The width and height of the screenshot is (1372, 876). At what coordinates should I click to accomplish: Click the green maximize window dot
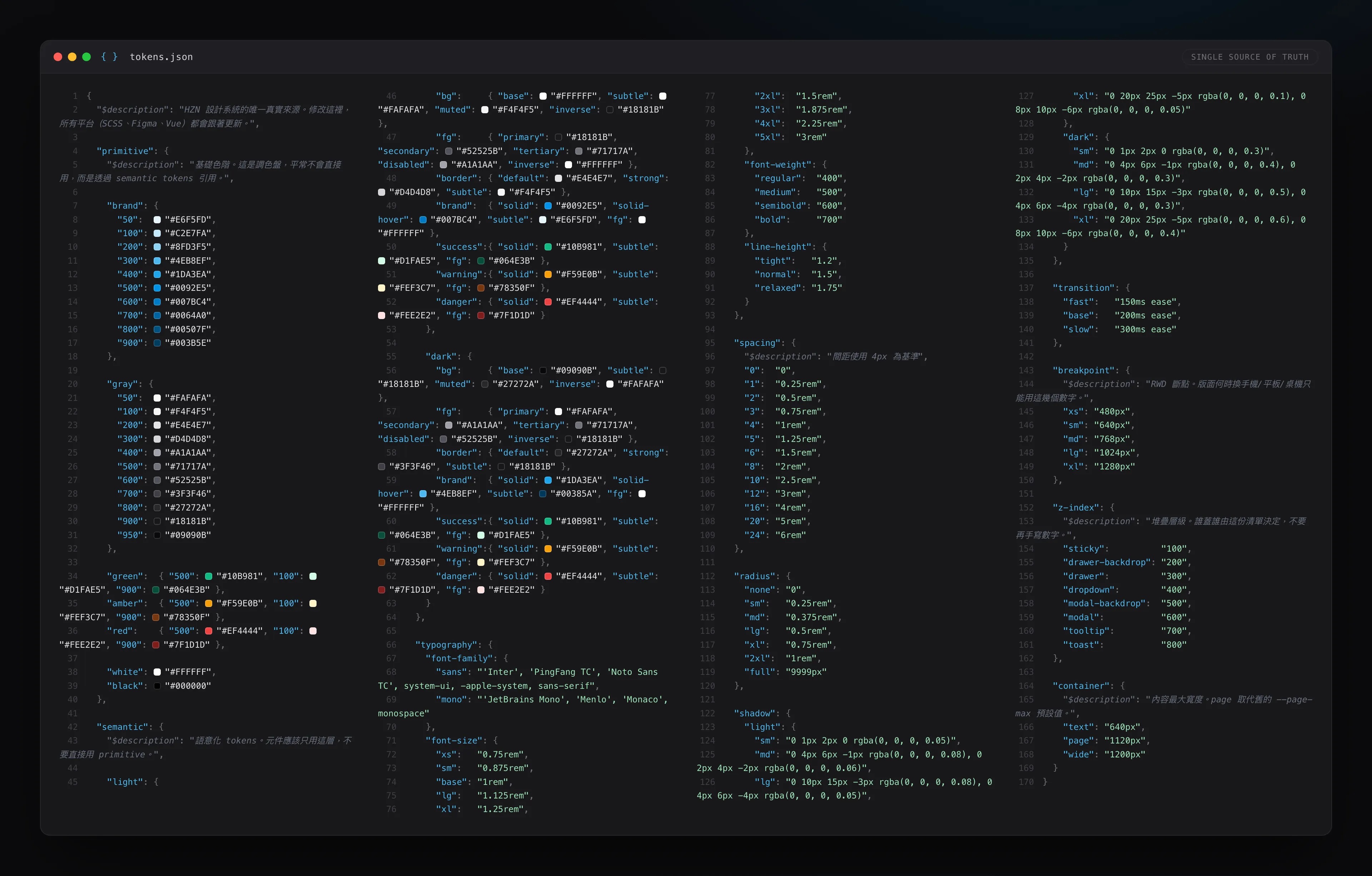coord(86,57)
